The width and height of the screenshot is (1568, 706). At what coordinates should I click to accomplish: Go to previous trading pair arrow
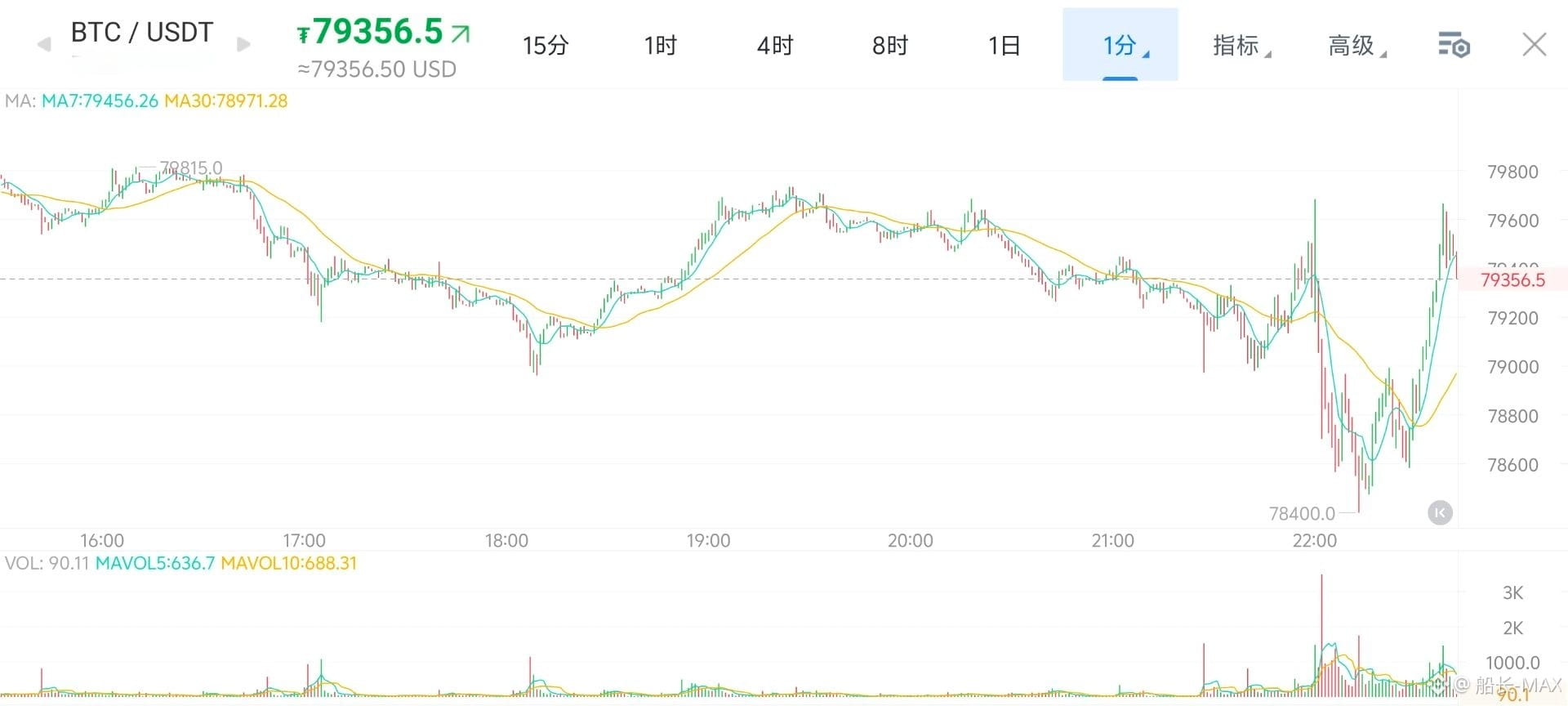[x=44, y=44]
